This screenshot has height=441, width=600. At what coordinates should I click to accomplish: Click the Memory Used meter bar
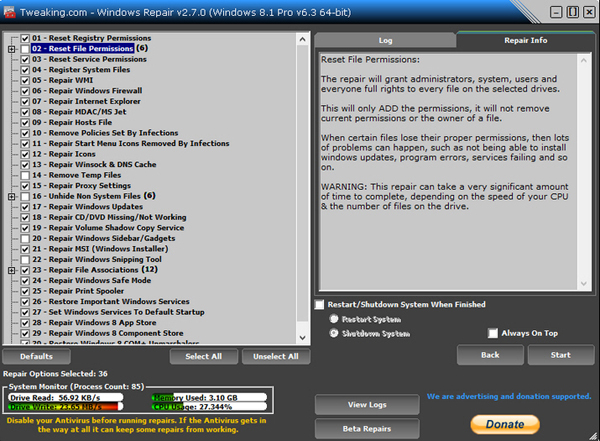pyautogui.click(x=209, y=397)
